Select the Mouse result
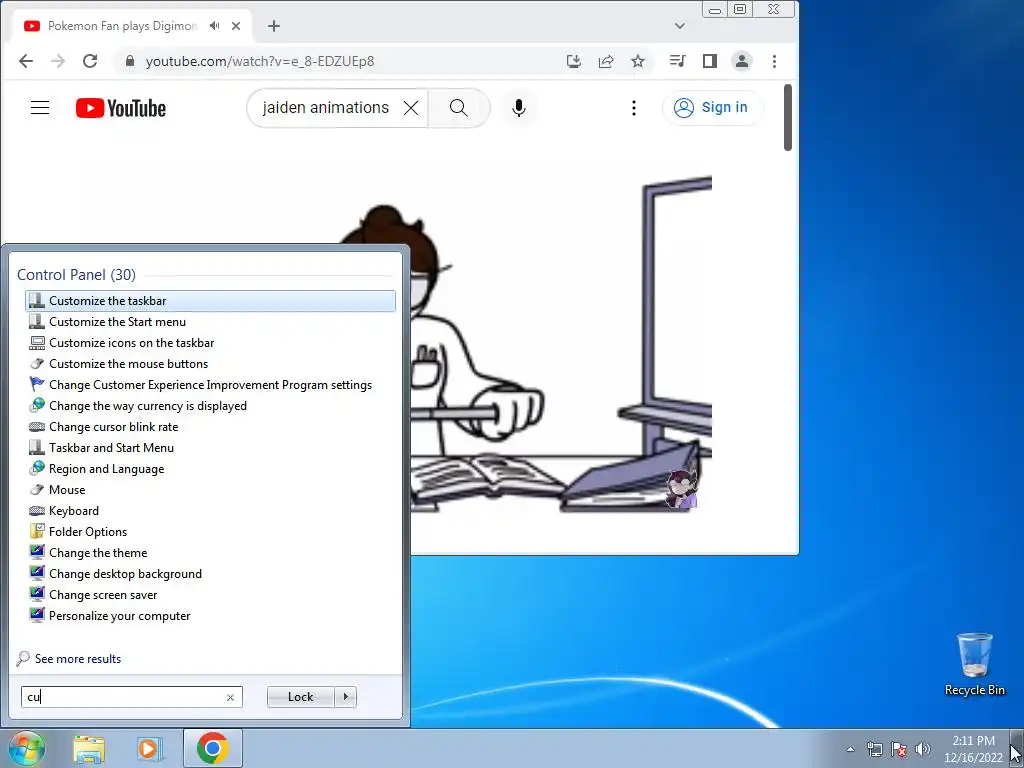Image resolution: width=1024 pixels, height=768 pixels. [x=210, y=490]
